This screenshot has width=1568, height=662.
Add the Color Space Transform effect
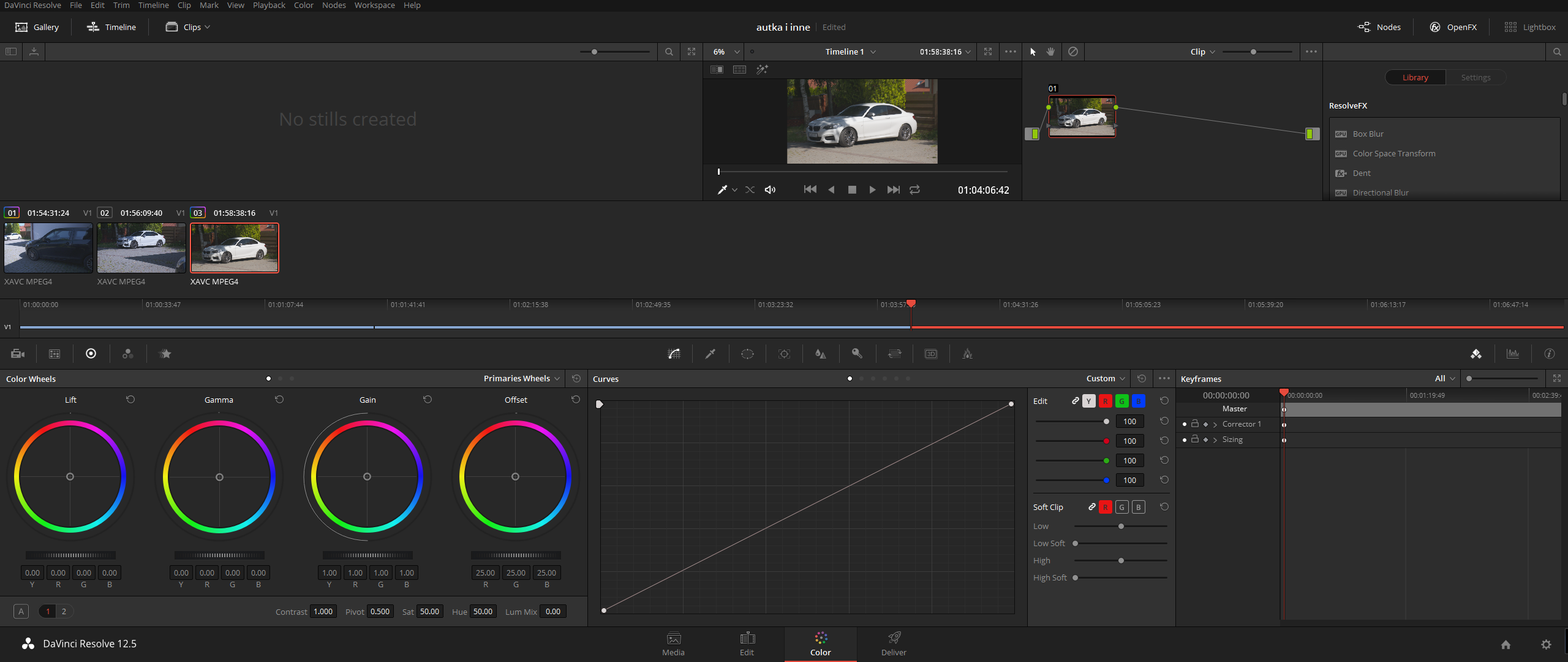click(x=1393, y=154)
